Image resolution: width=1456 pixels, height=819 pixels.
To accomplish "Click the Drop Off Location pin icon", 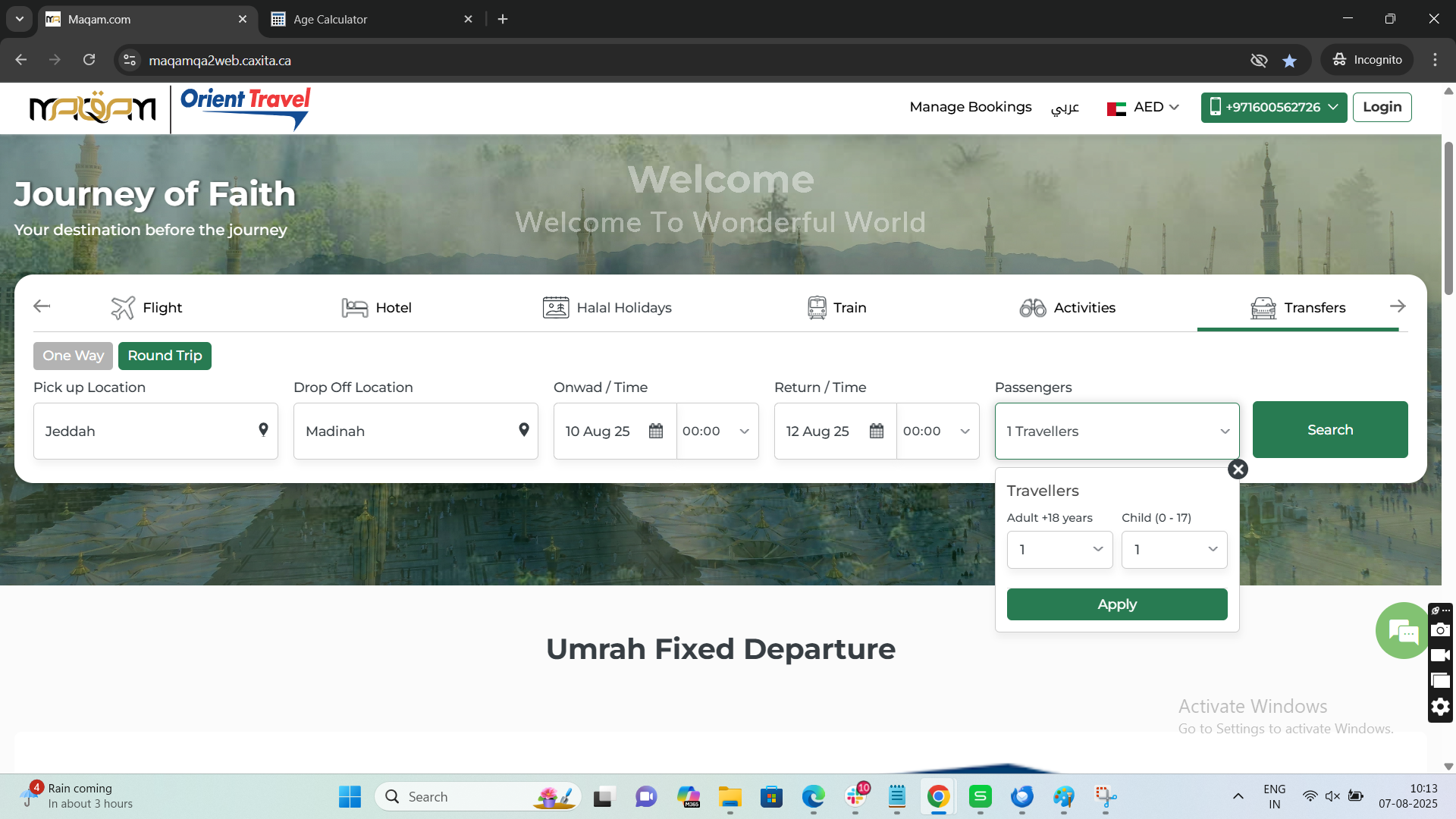I will 523,430.
